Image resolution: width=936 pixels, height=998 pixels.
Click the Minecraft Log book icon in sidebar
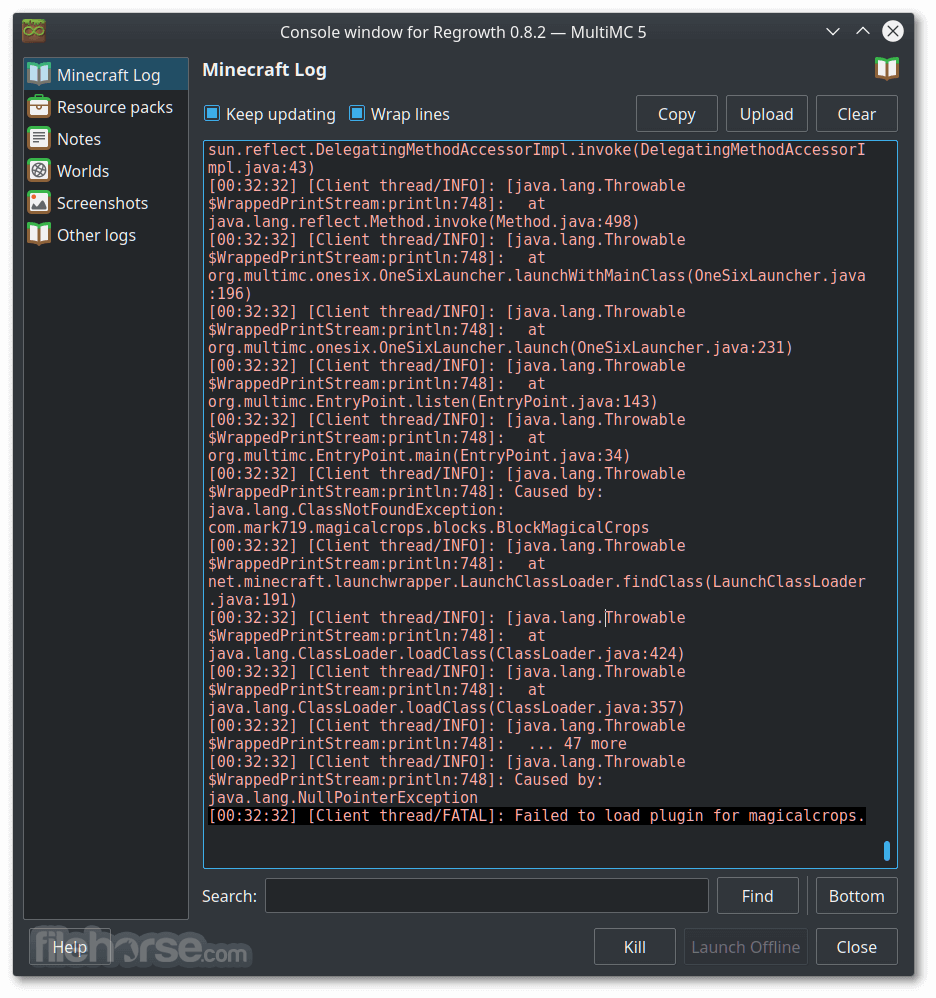pos(39,74)
